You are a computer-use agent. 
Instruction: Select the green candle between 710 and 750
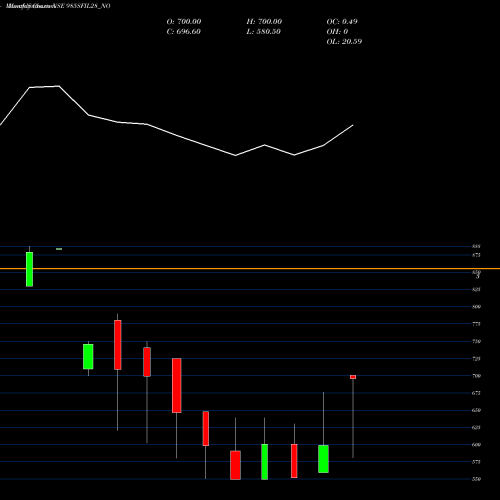[x=88, y=356]
